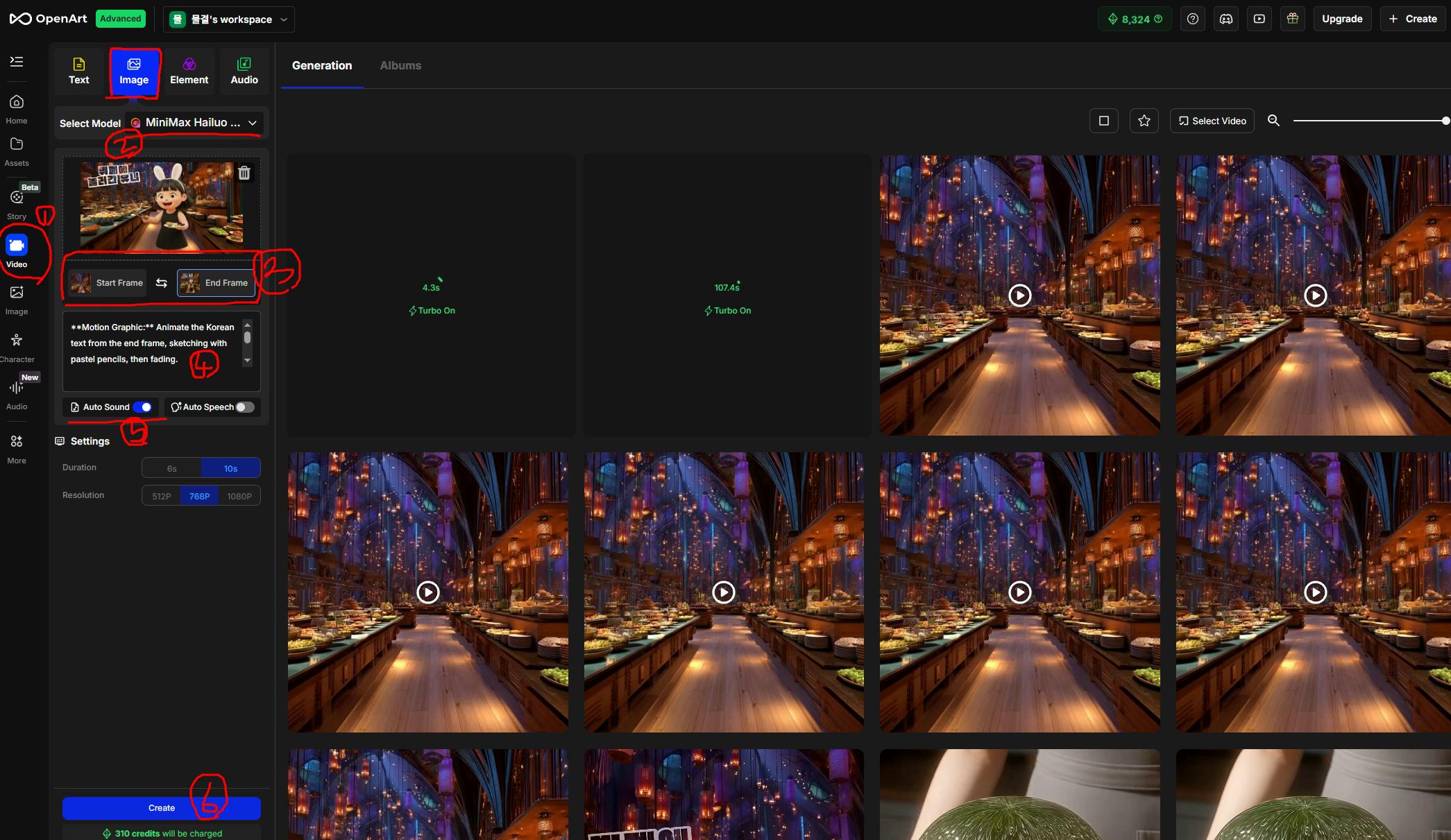Viewport: 1451px width, 840px height.
Task: Play the top-row third video
Action: [1019, 295]
